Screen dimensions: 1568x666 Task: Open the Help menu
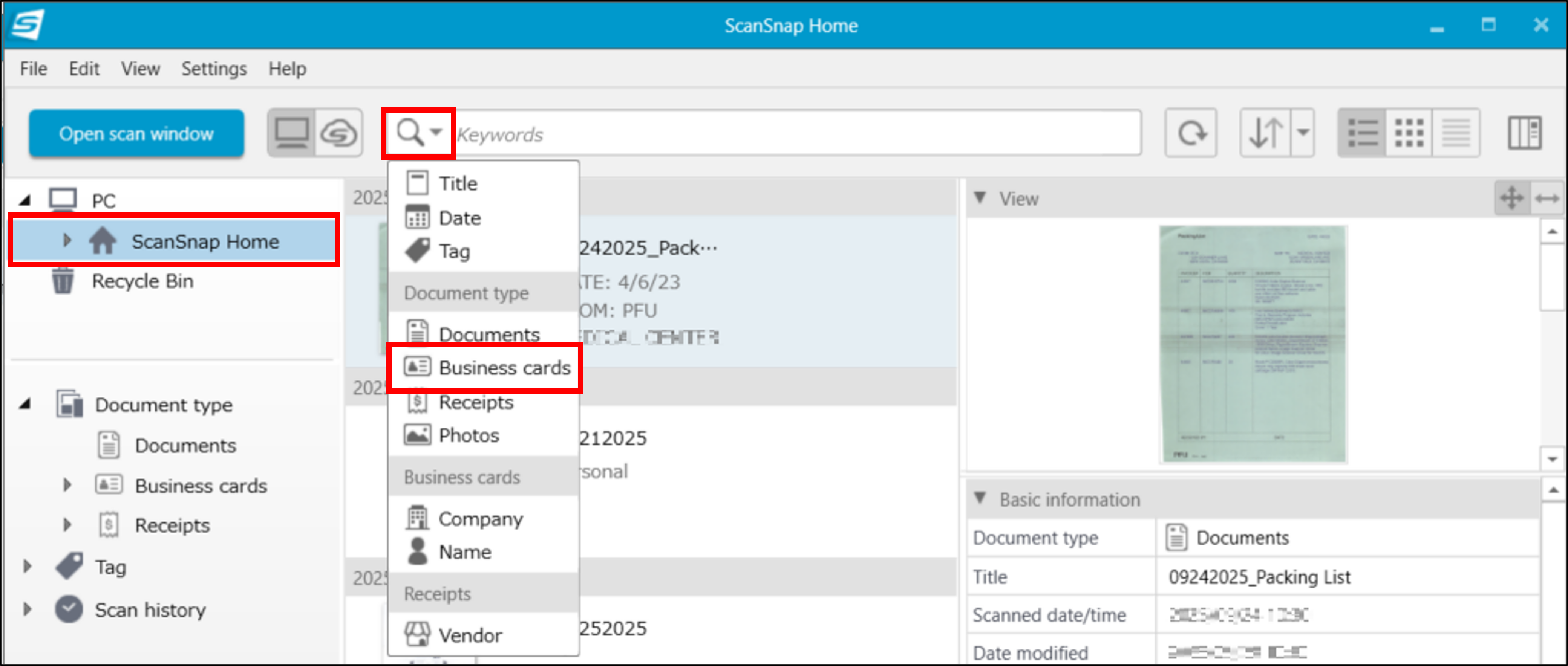point(287,69)
